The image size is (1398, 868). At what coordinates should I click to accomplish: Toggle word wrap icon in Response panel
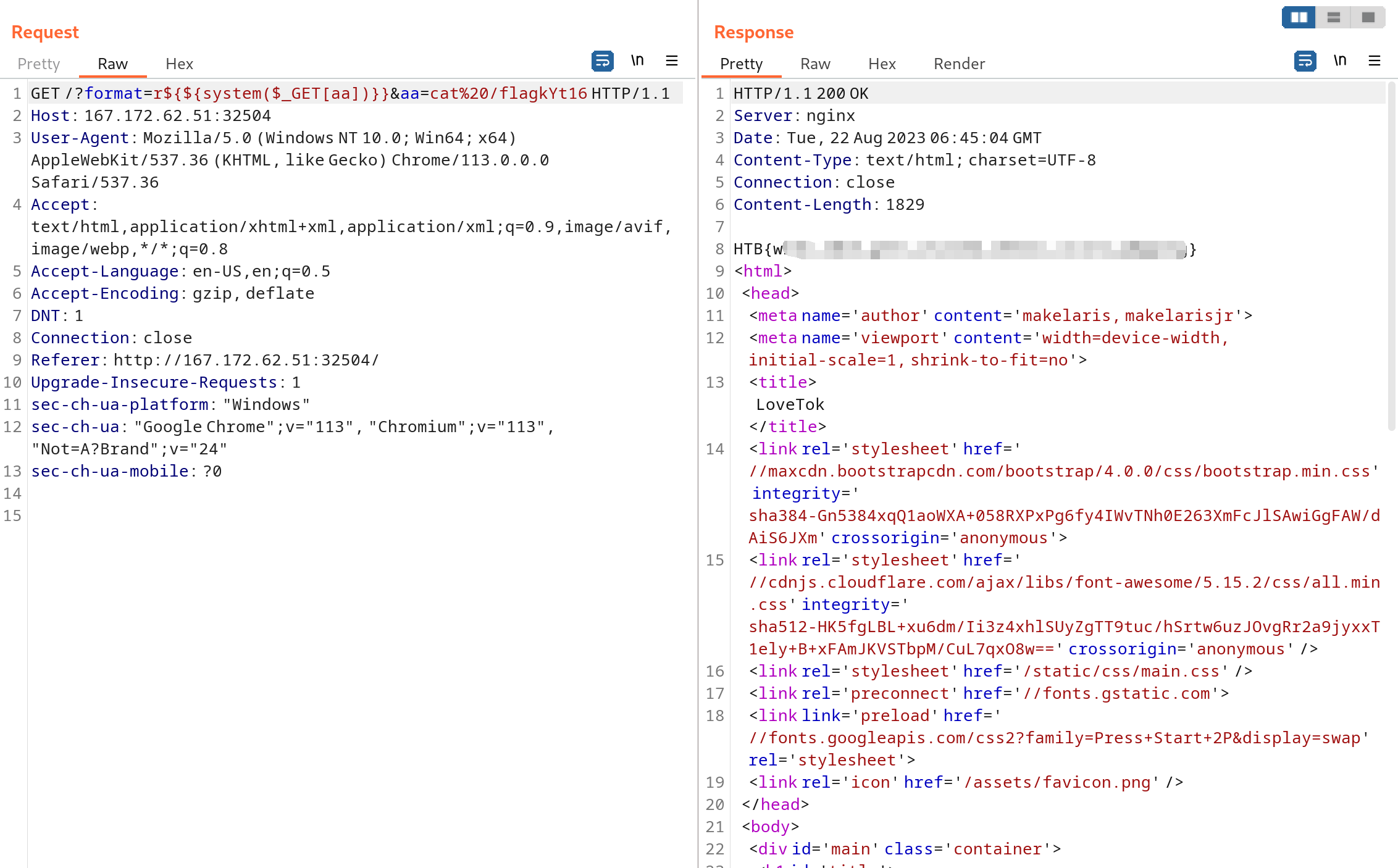1305,61
